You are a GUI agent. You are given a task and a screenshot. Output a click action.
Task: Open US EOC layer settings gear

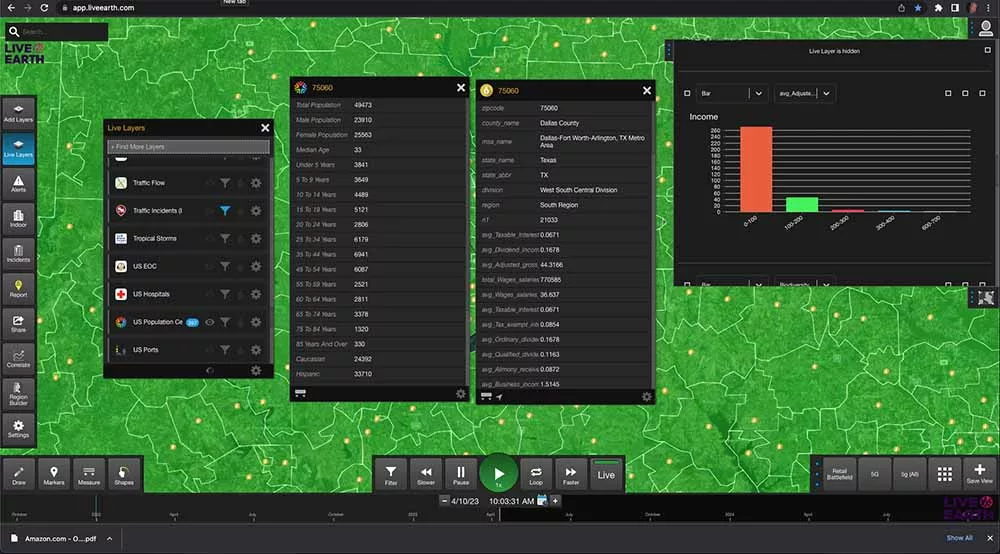click(x=256, y=266)
